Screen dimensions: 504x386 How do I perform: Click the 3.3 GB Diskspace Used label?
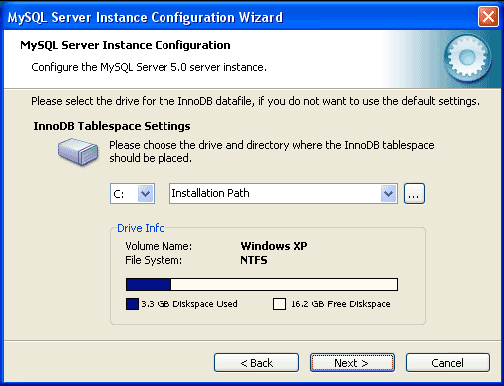tap(189, 304)
